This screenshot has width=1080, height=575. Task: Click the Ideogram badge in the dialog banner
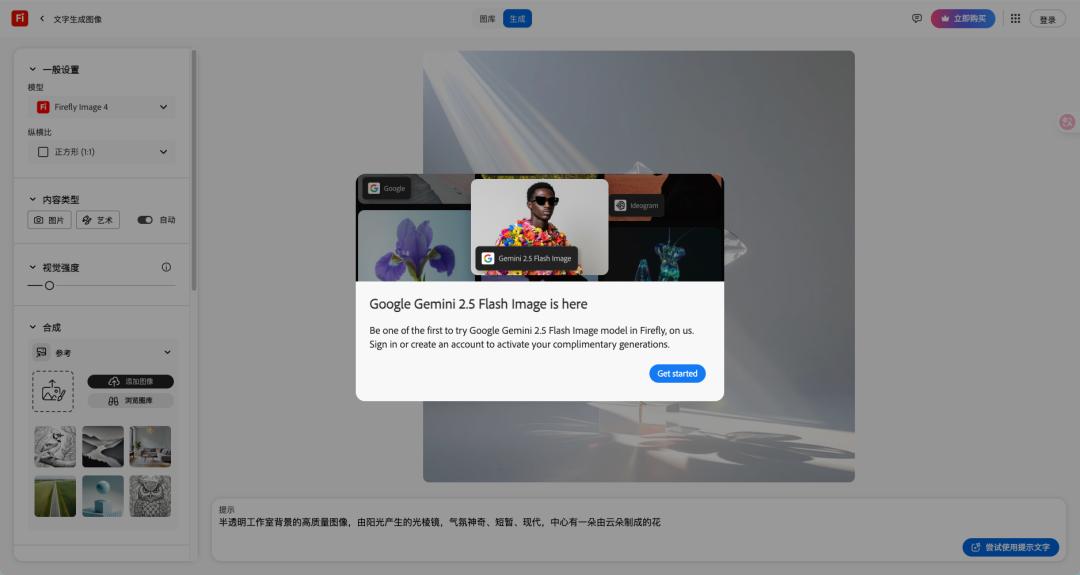tap(636, 205)
